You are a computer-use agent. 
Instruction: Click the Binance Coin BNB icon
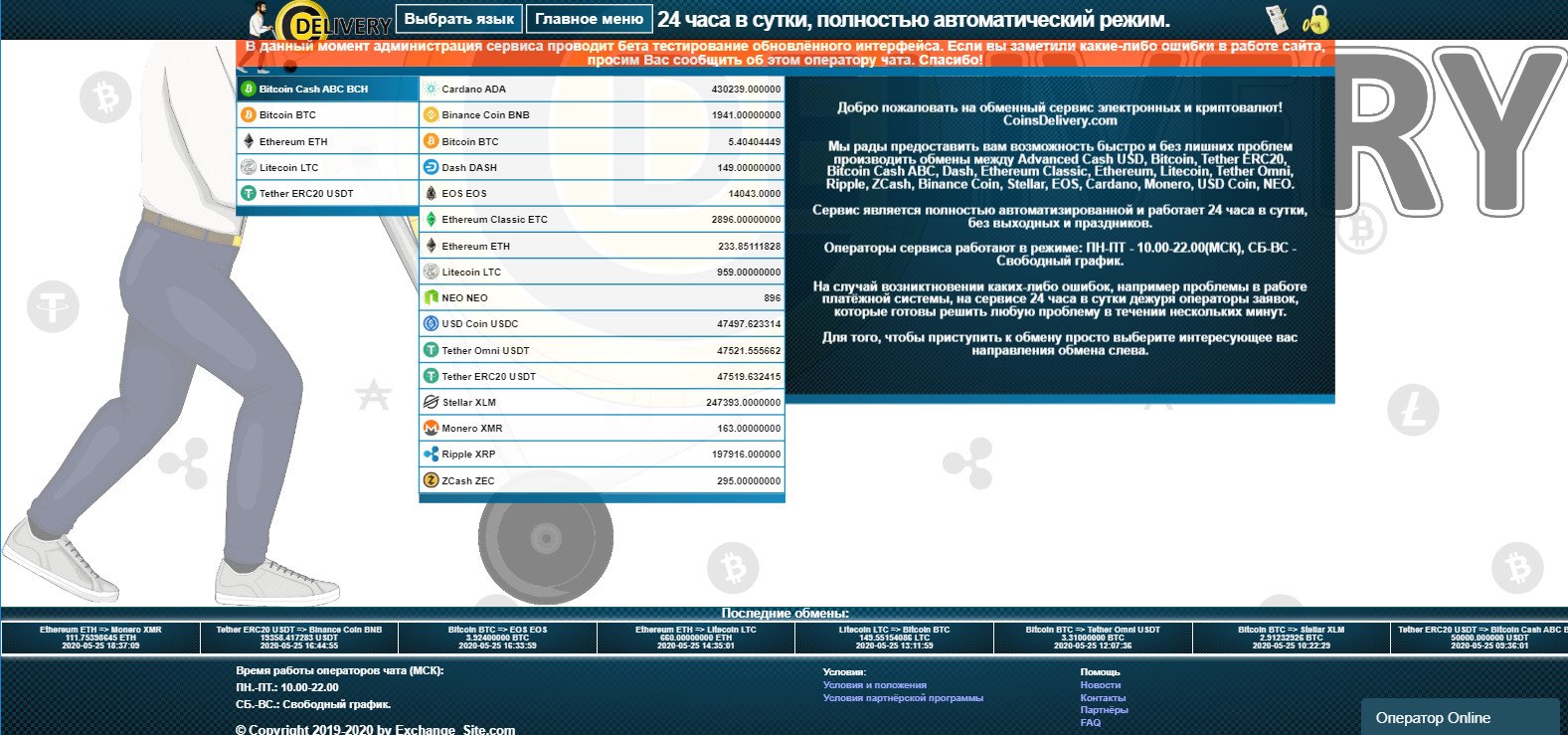431,114
